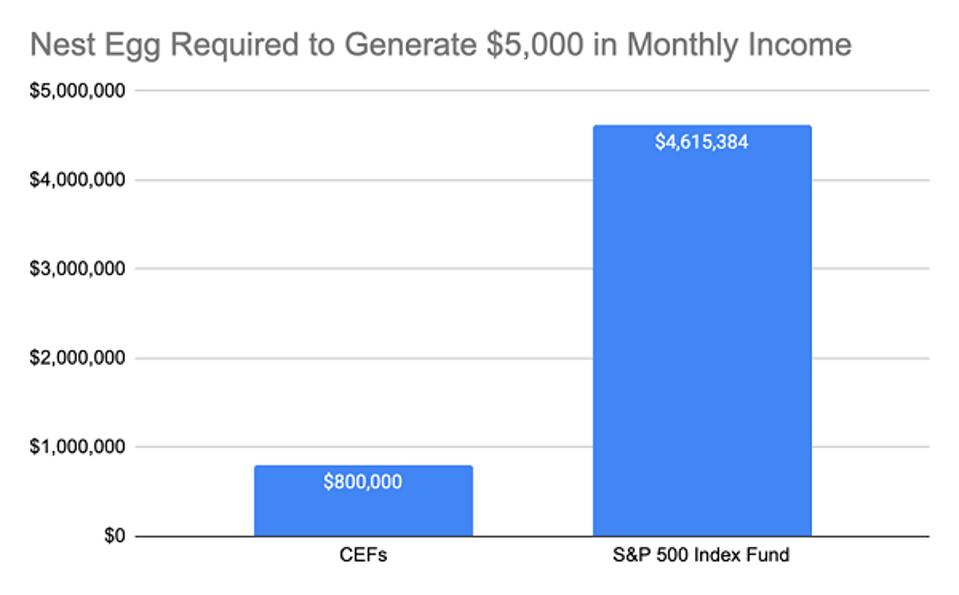Select the $4,000,000 gridline left of bars
Image resolution: width=959 pixels, height=595 pixels.
195,180
